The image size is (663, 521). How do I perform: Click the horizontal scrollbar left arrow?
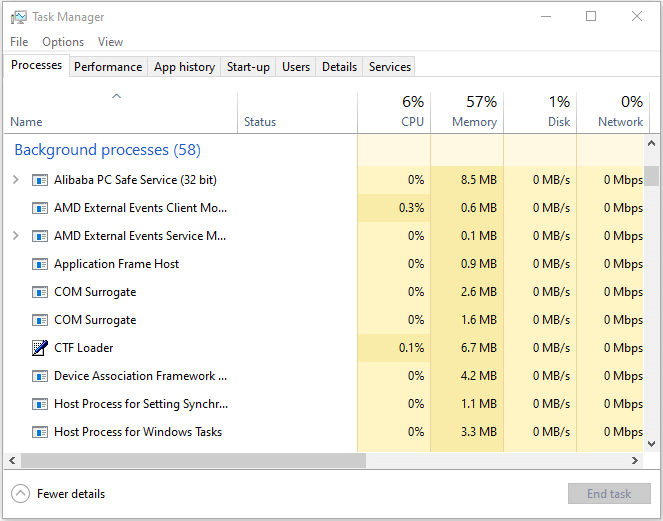pos(12,461)
